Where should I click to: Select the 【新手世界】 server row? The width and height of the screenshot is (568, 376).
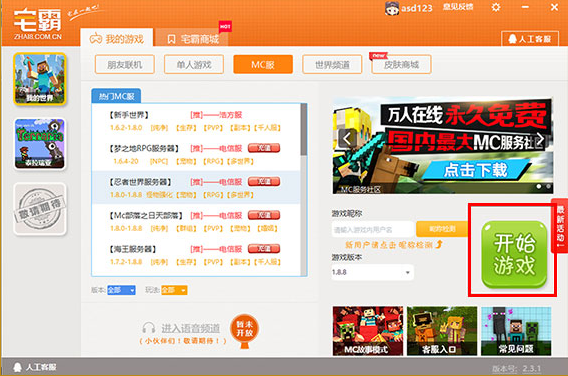pyautogui.click(x=196, y=121)
